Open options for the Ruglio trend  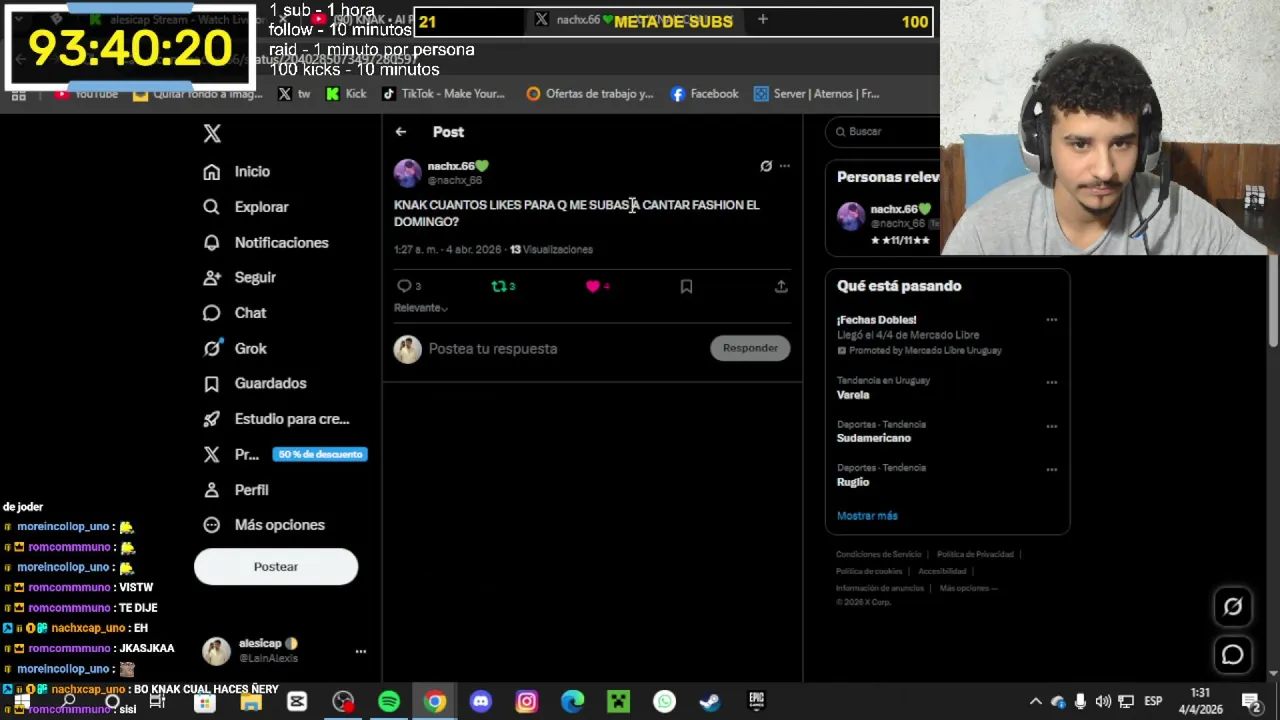[1051, 469]
